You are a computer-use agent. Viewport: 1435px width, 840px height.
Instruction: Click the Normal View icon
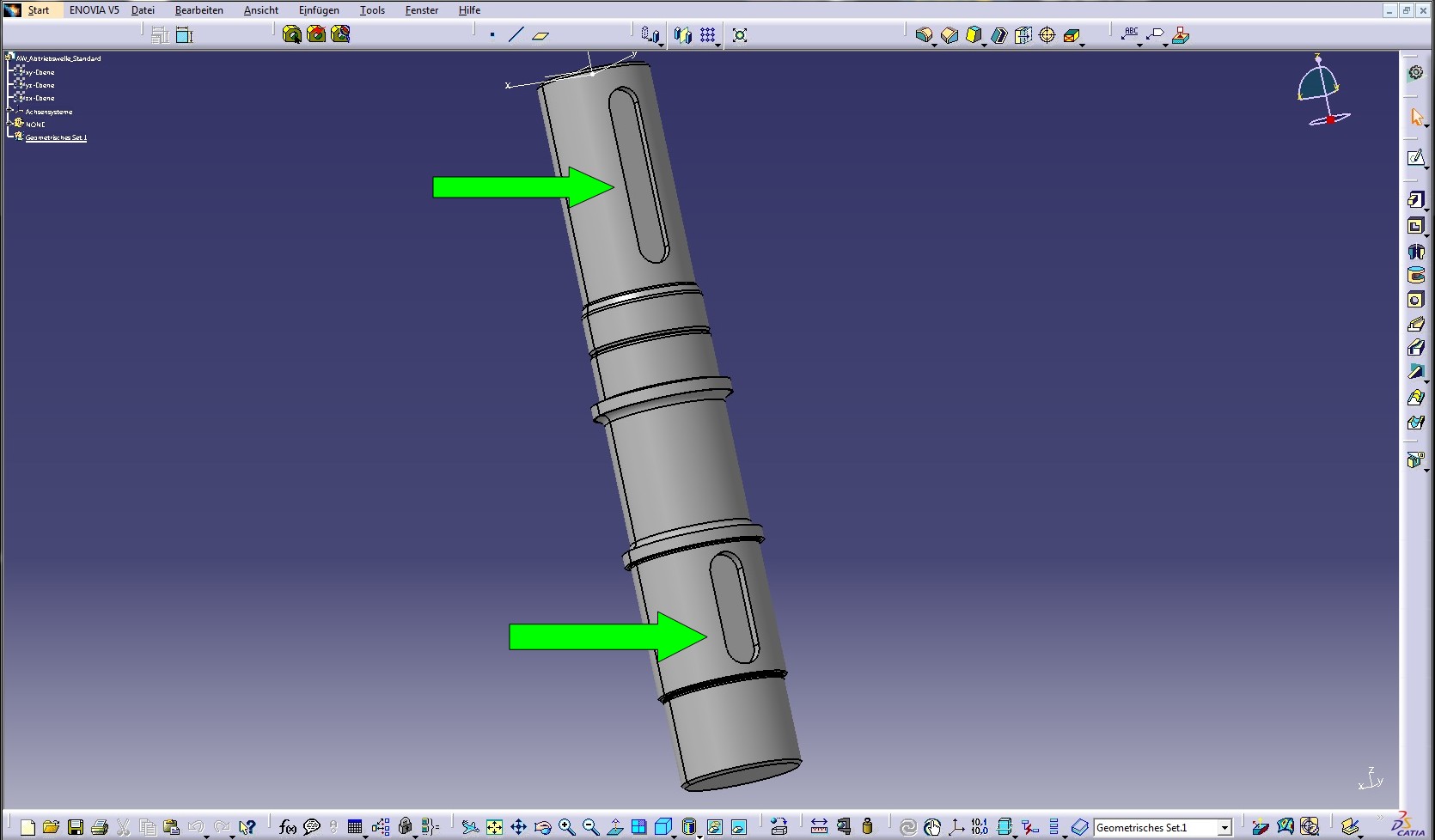click(615, 827)
